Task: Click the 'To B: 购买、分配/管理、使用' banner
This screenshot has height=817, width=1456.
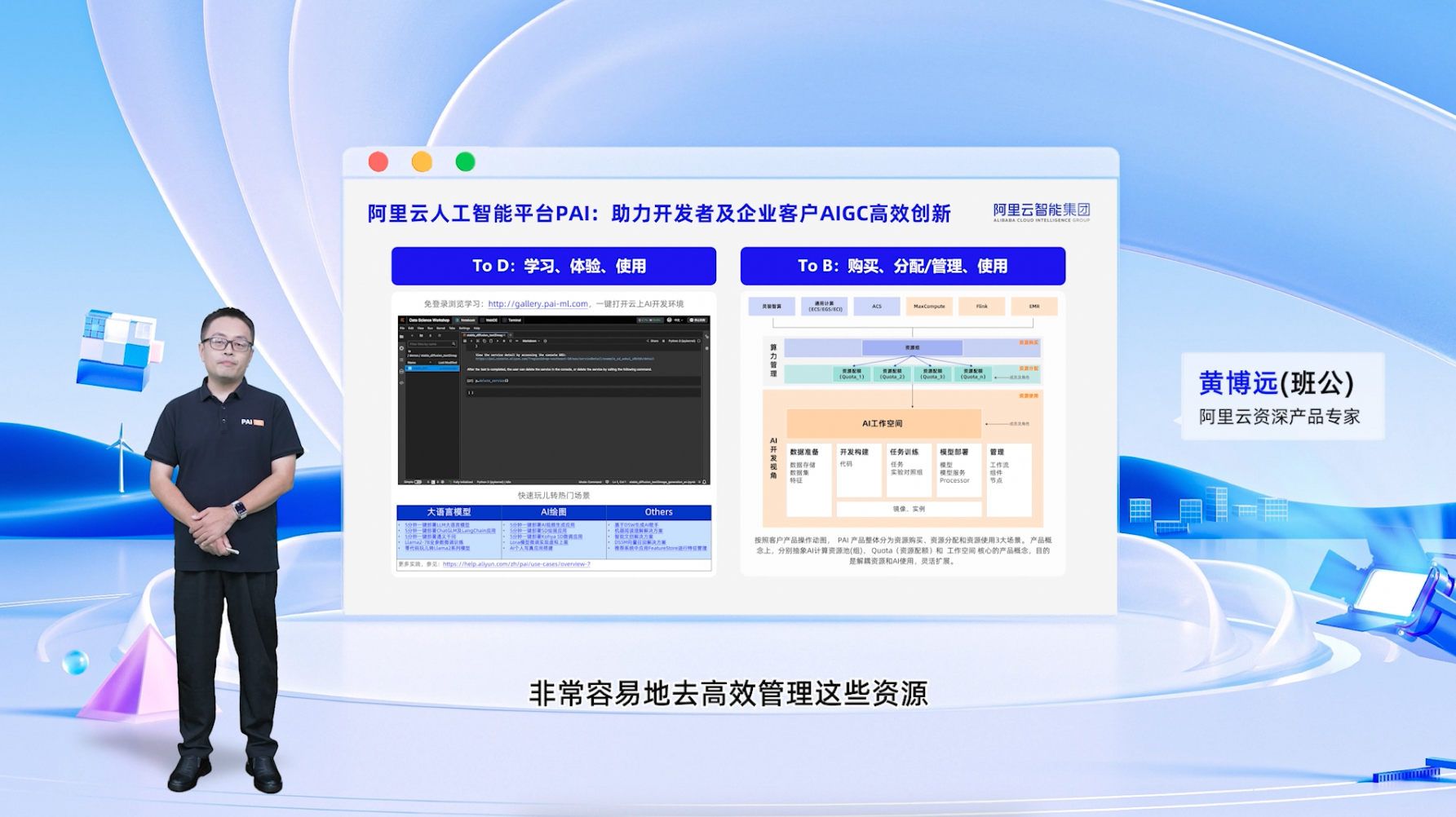Action: (903, 266)
